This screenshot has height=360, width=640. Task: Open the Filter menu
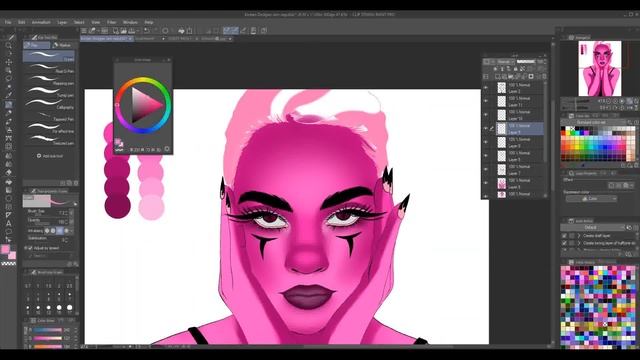(111, 22)
